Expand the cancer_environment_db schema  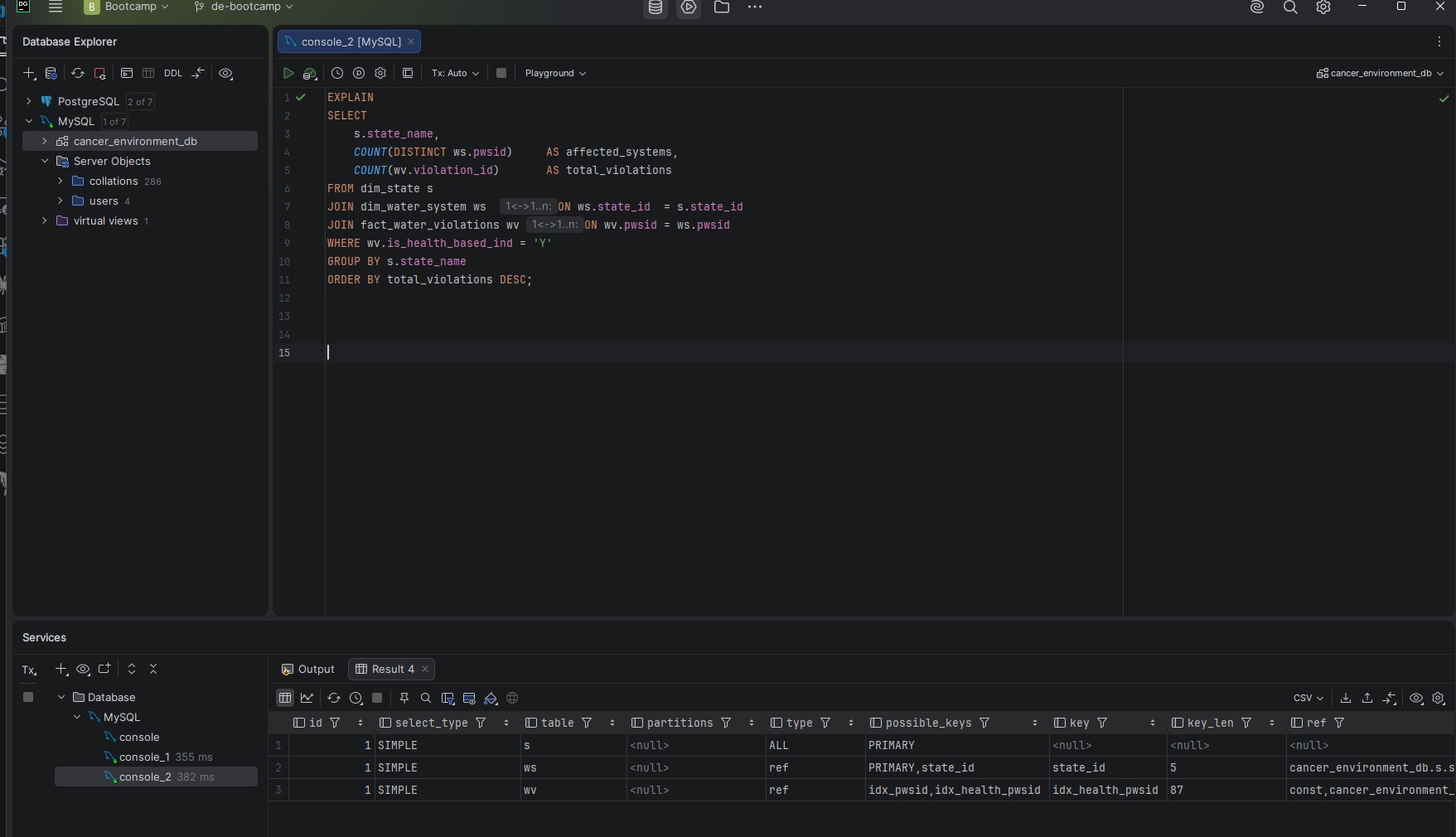tap(45, 141)
